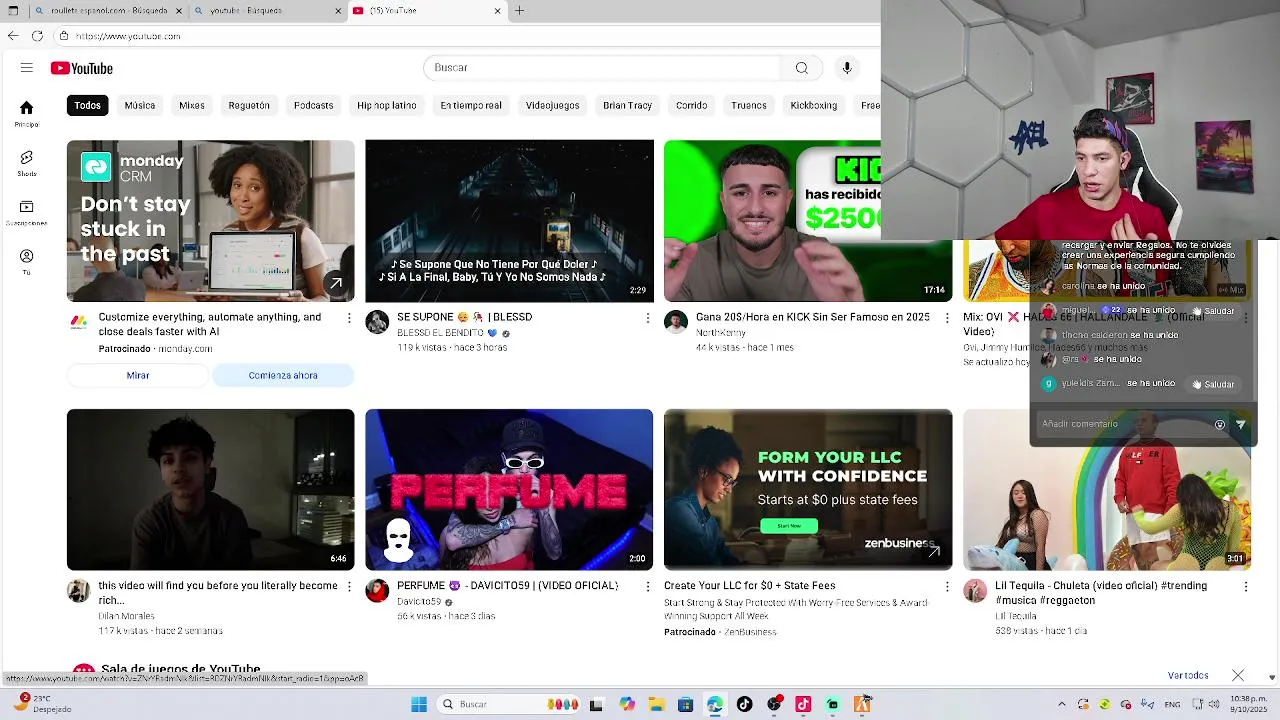
Task: Start voice search with microphone icon
Action: pos(847,68)
